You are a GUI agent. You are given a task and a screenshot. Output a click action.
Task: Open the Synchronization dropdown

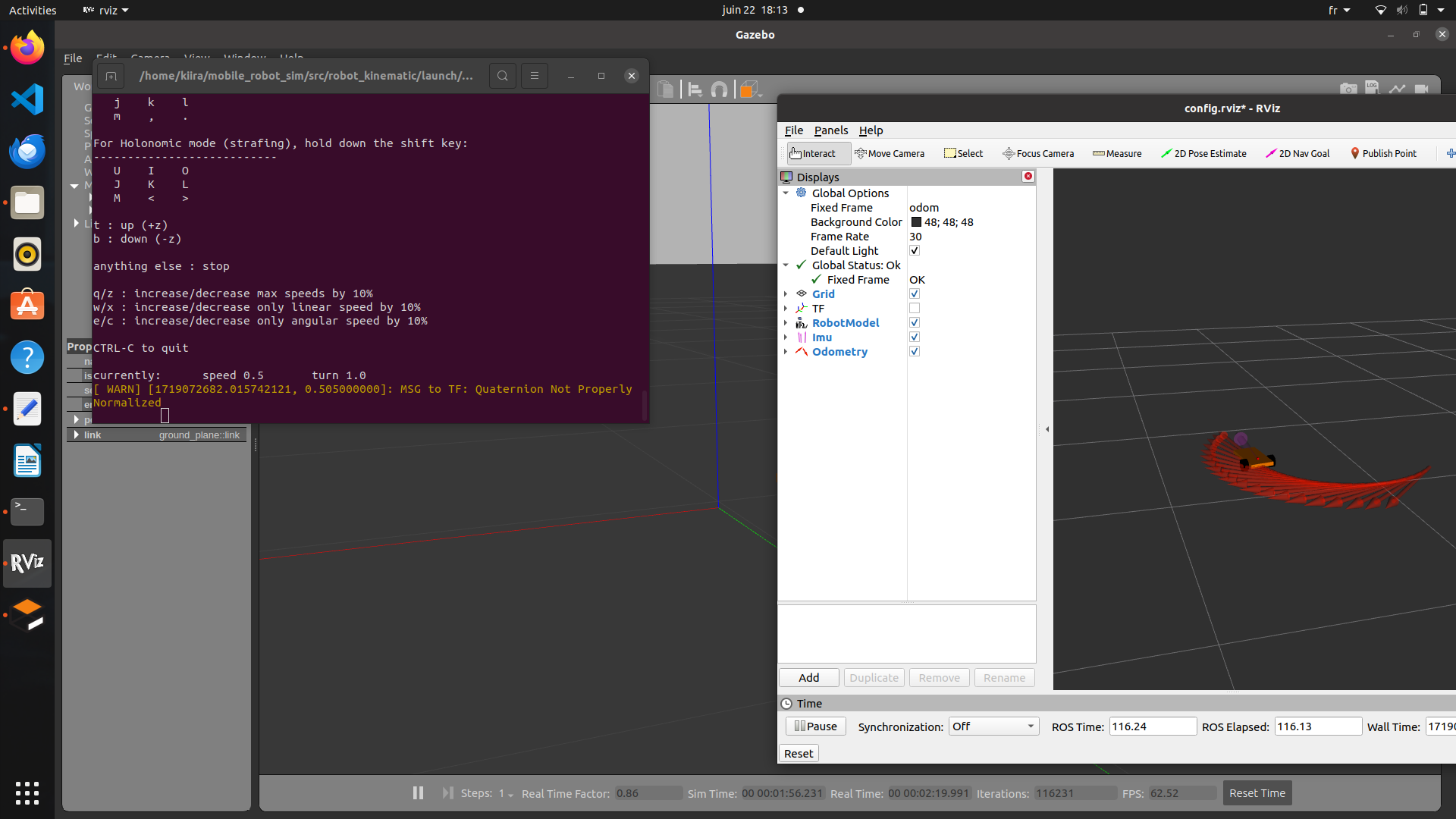click(x=993, y=726)
